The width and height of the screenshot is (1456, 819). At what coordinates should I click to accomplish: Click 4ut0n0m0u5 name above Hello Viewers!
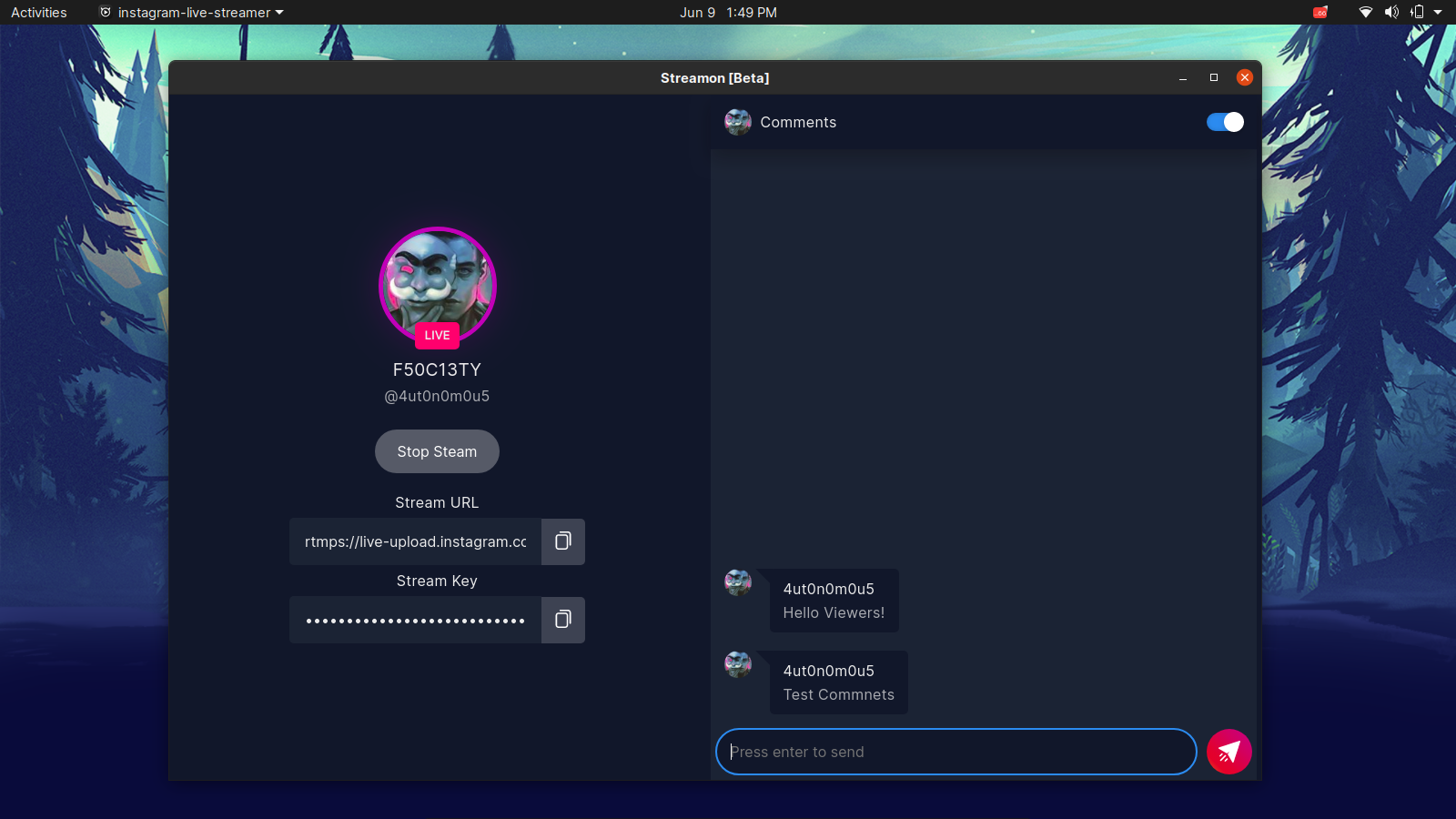pos(828,589)
